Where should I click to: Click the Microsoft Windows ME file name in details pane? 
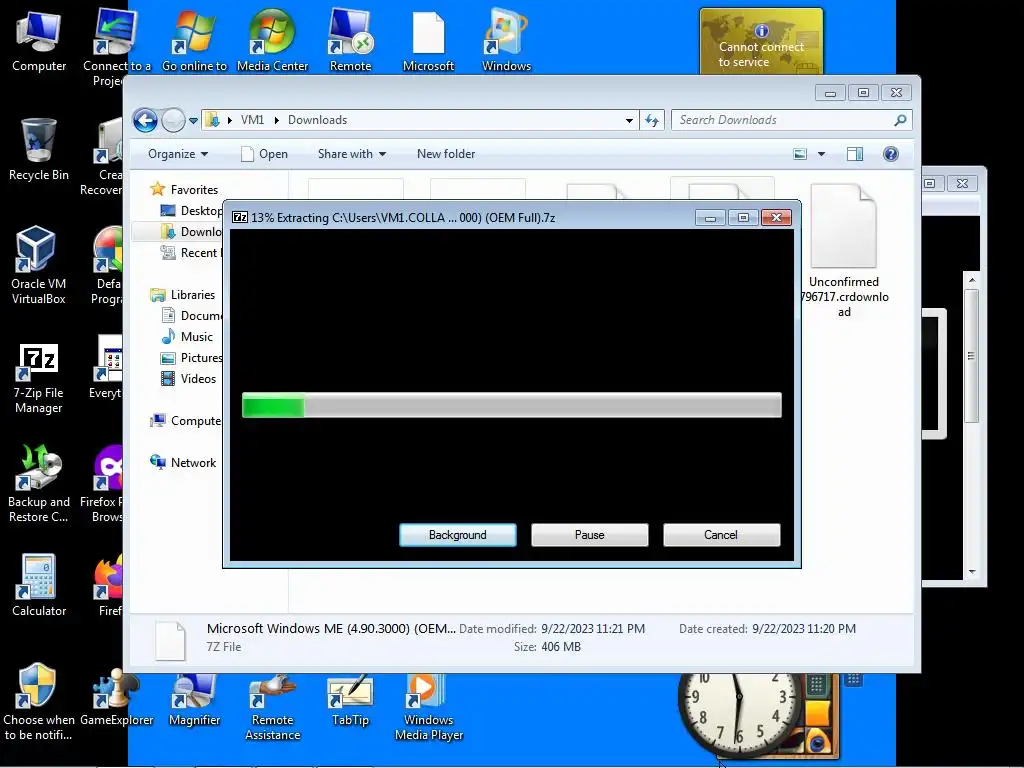[331, 629]
